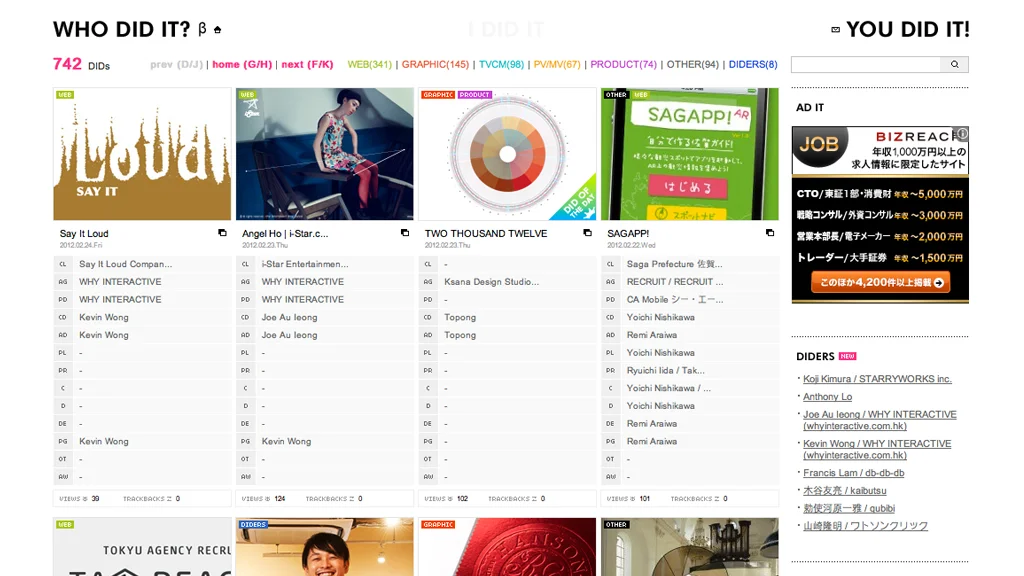Click Angel Ho | i-Star.c... title
This screenshot has height=576, width=1024.
tap(285, 233)
